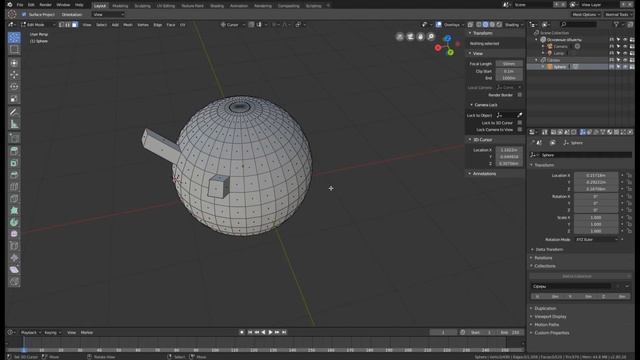Enable the Render Border checkbox
Screen dimensions: 640x360
[520, 95]
